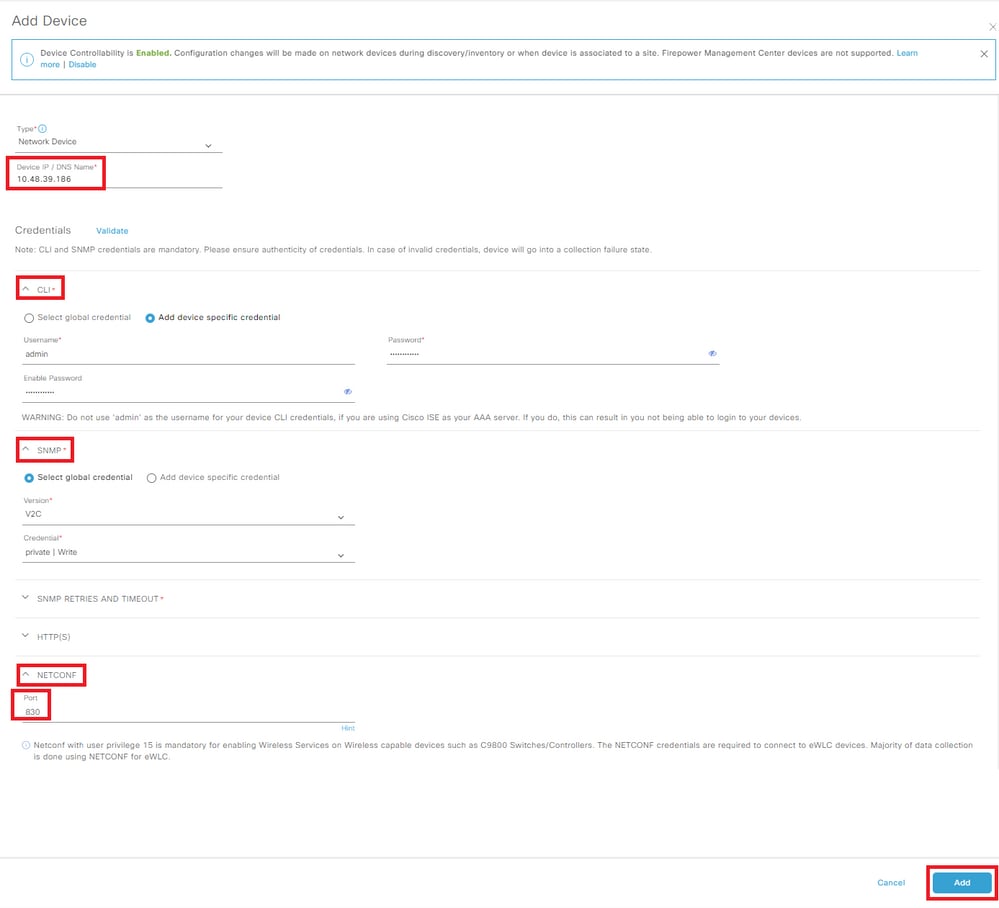The height and width of the screenshot is (908, 999).
Task: Dismiss the Device Controllability banner
Action: pyautogui.click(x=984, y=54)
